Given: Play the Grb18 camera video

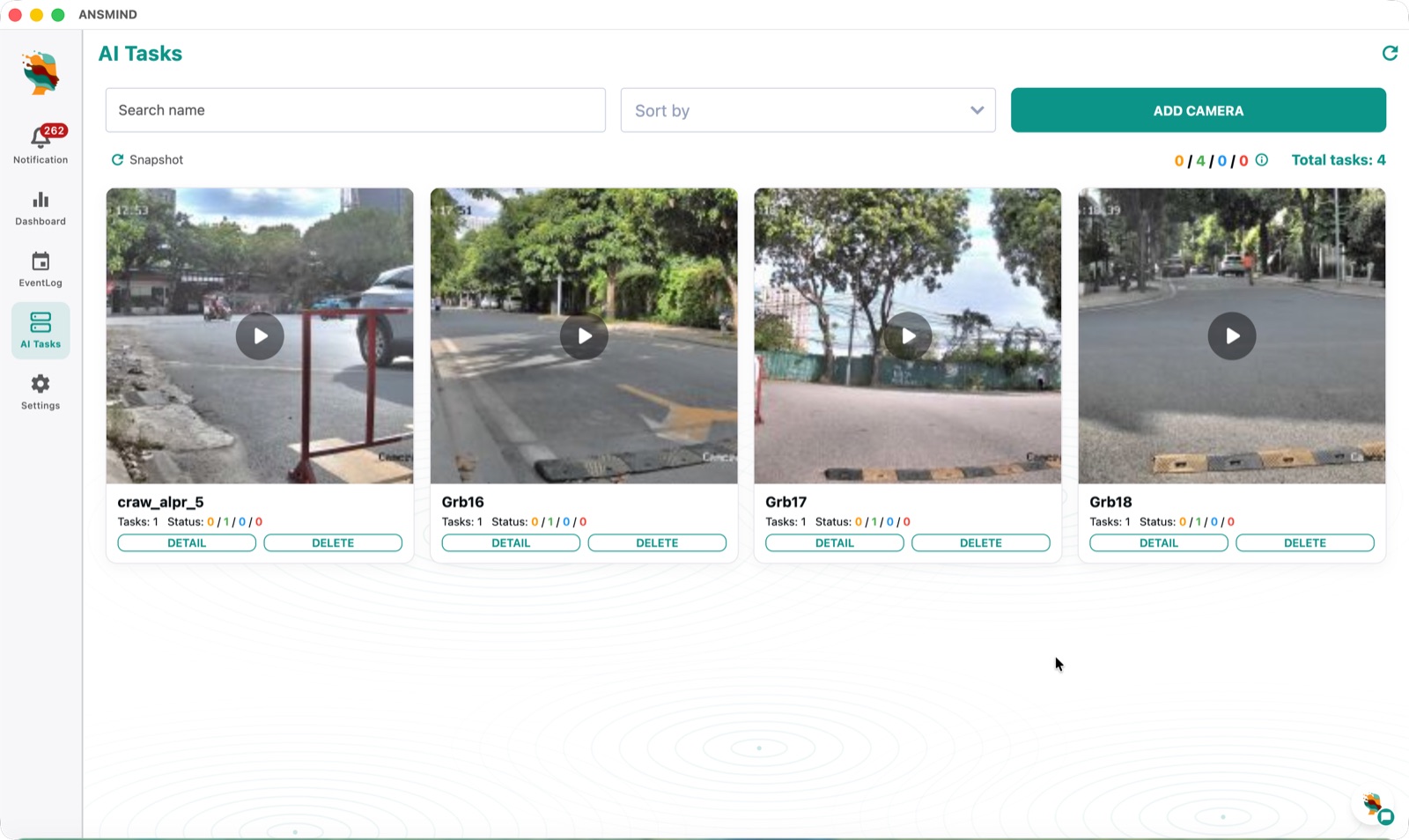Looking at the screenshot, I should tap(1232, 335).
